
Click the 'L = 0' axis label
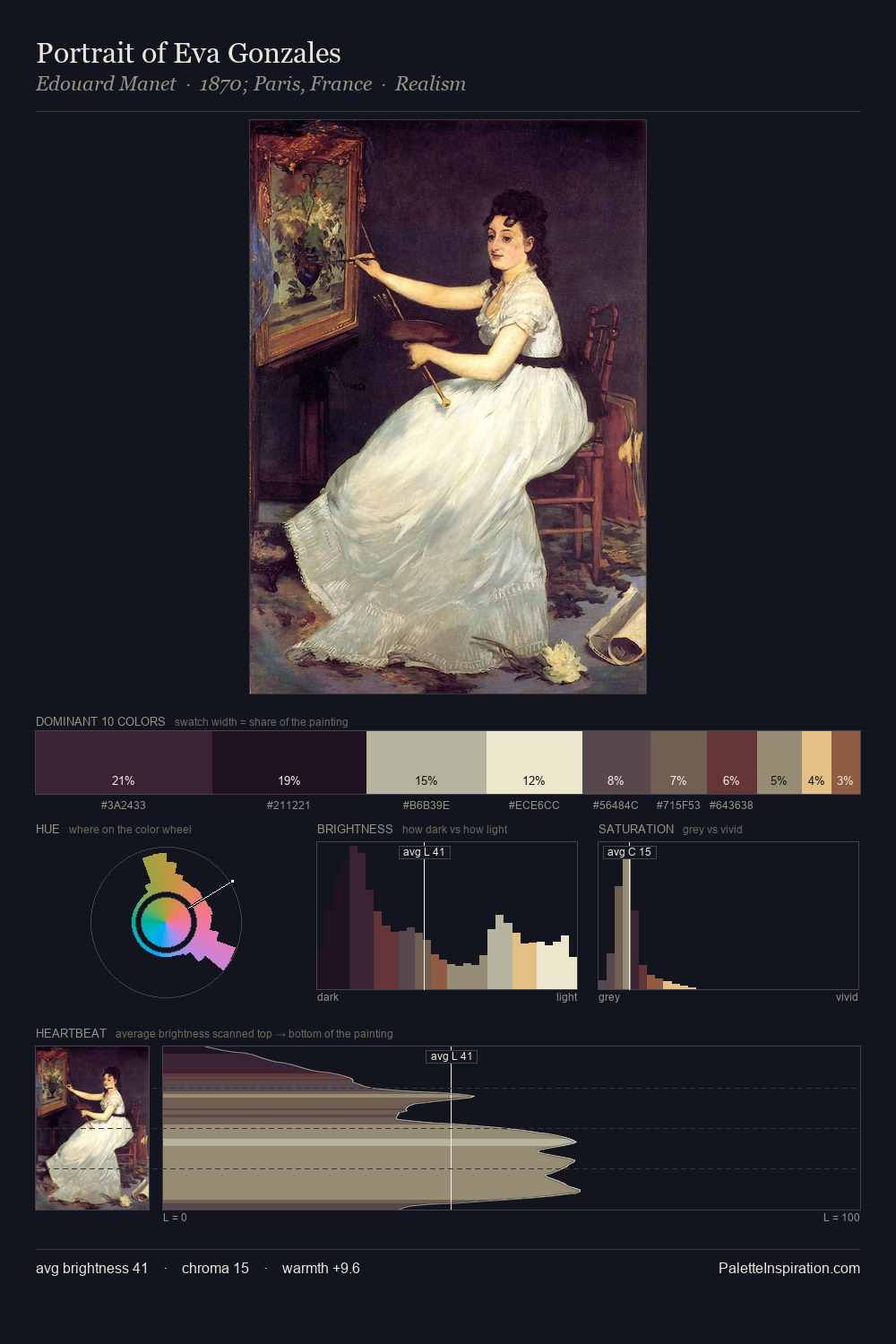pyautogui.click(x=175, y=1218)
